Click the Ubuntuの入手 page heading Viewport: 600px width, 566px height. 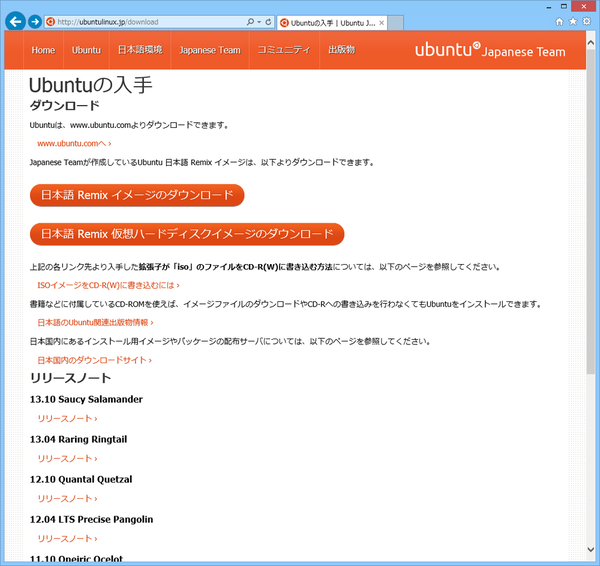(x=91, y=85)
